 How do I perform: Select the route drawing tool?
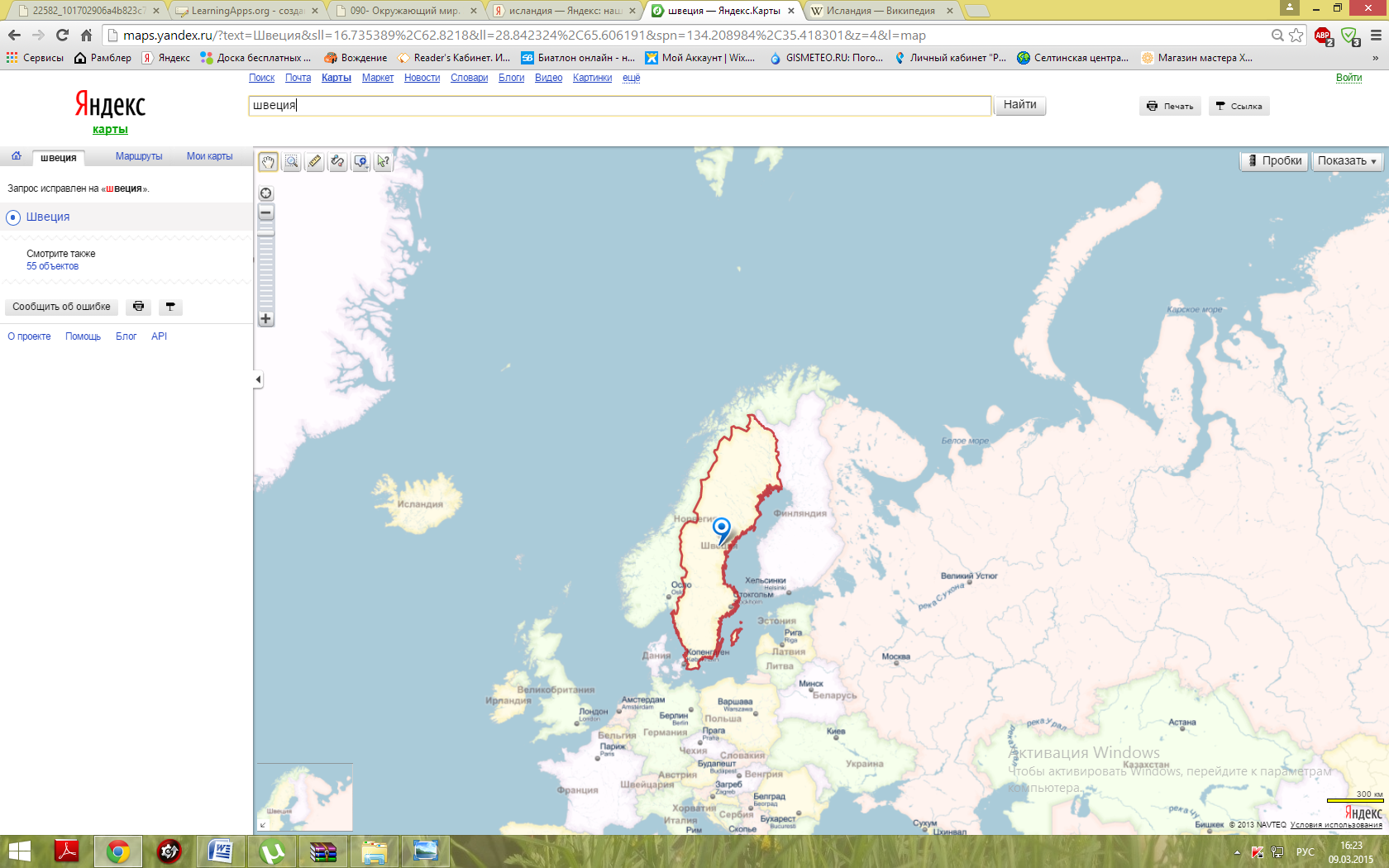[337, 161]
